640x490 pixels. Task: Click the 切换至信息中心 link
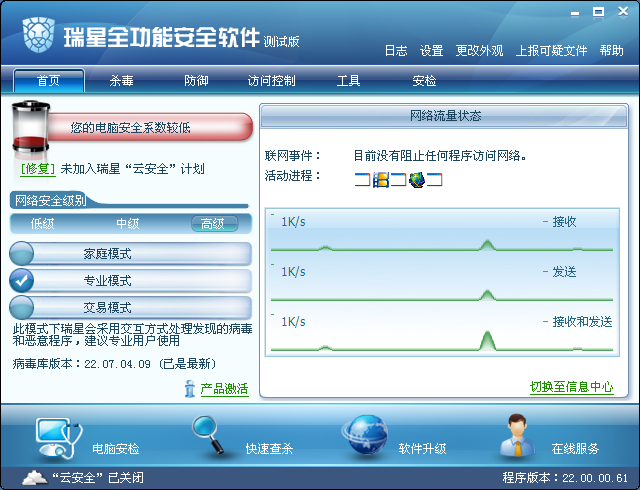(x=571, y=387)
